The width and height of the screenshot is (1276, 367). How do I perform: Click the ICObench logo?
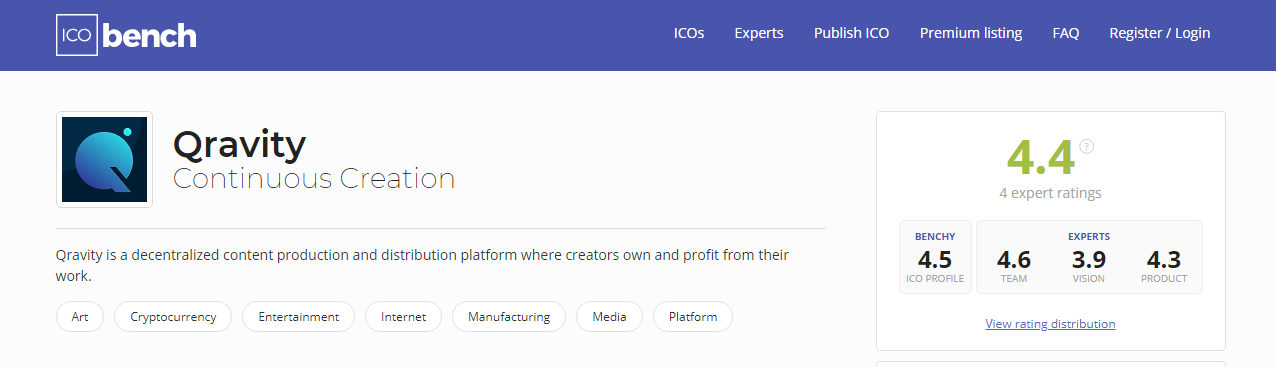point(126,35)
